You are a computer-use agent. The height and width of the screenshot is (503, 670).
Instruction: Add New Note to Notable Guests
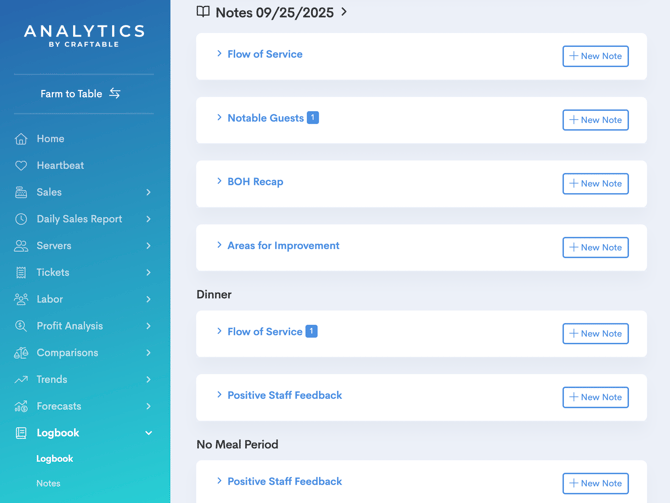click(595, 120)
